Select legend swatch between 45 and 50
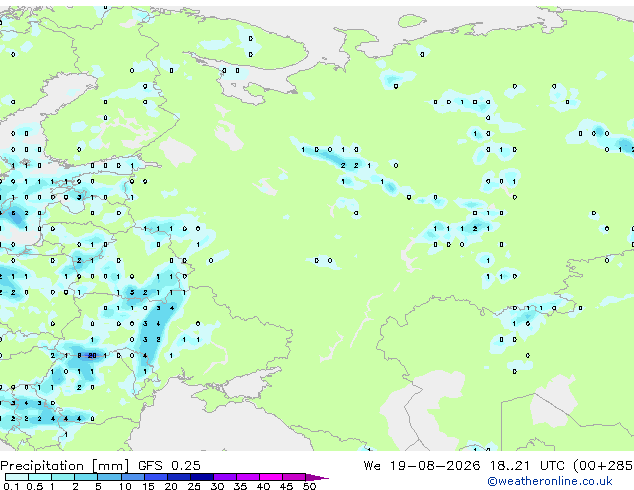The image size is (634, 490). 294,477
